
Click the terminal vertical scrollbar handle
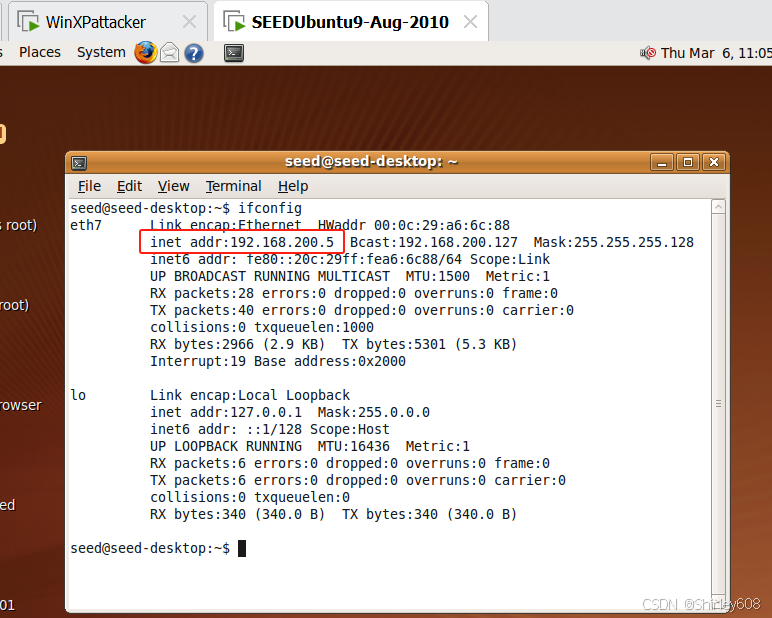(718, 404)
